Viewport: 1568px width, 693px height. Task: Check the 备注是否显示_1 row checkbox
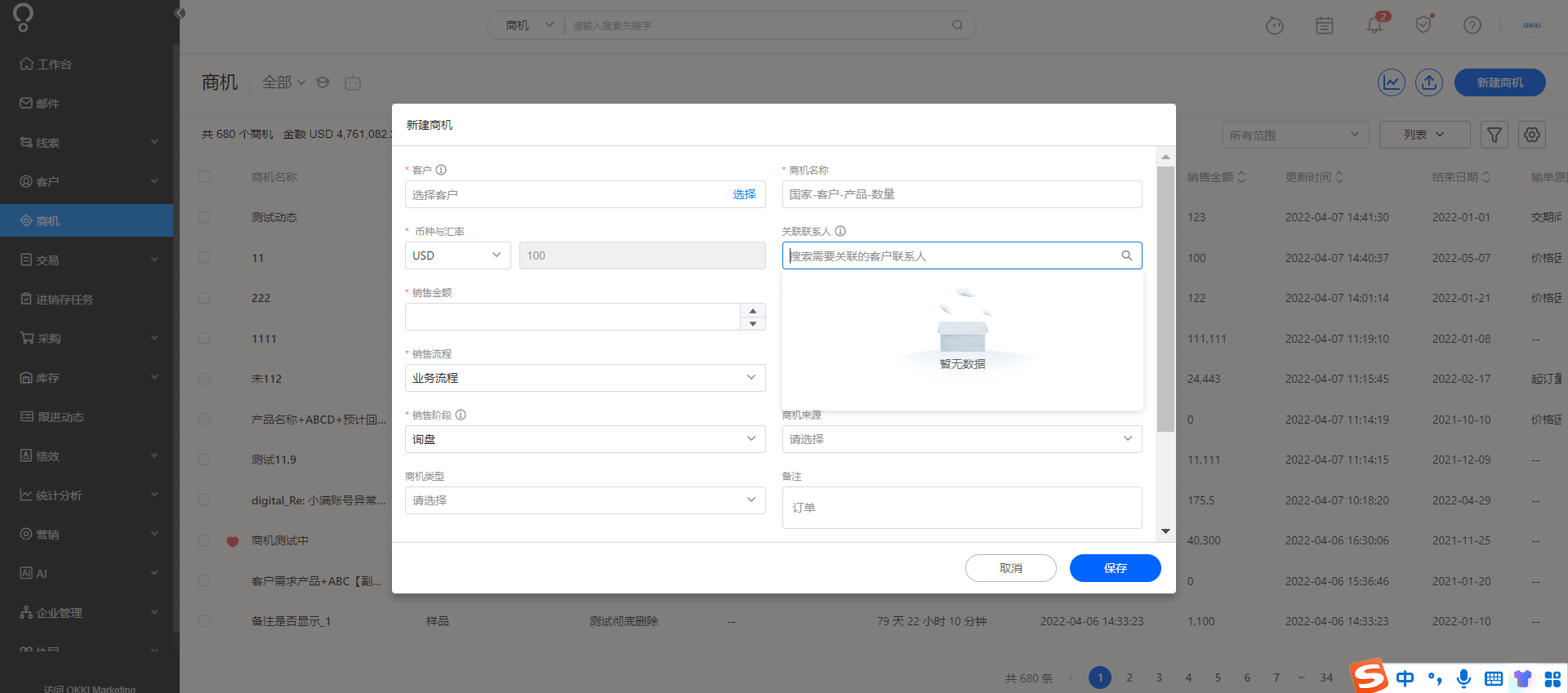click(x=204, y=621)
